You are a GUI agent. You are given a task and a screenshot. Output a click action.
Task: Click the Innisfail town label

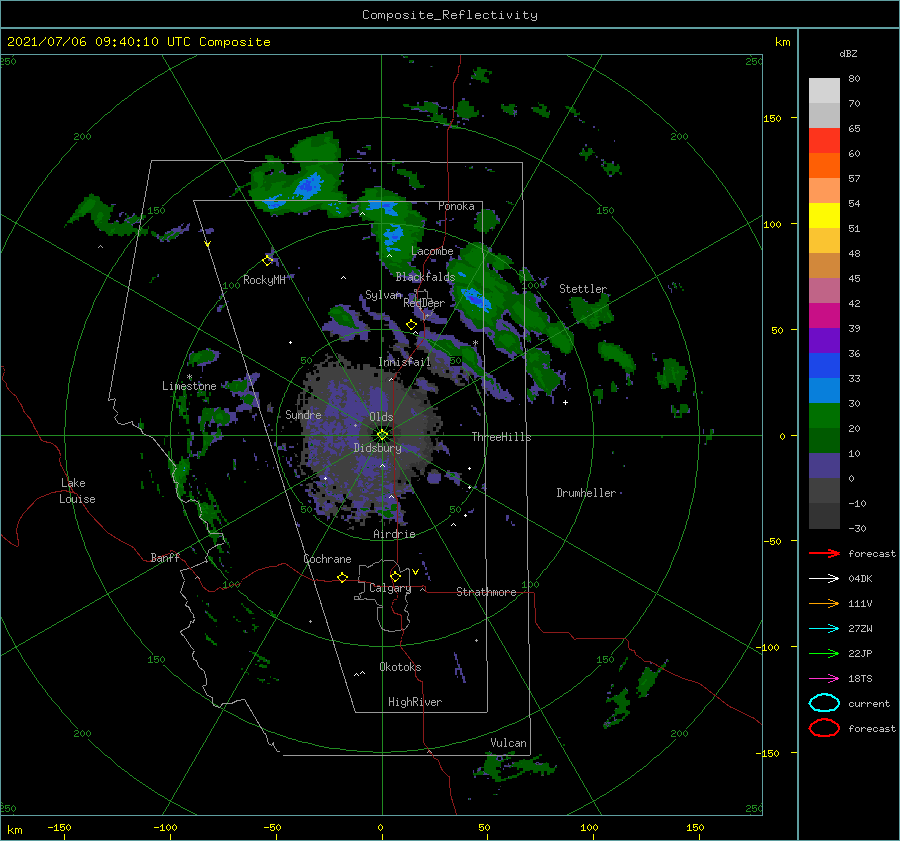click(x=404, y=362)
